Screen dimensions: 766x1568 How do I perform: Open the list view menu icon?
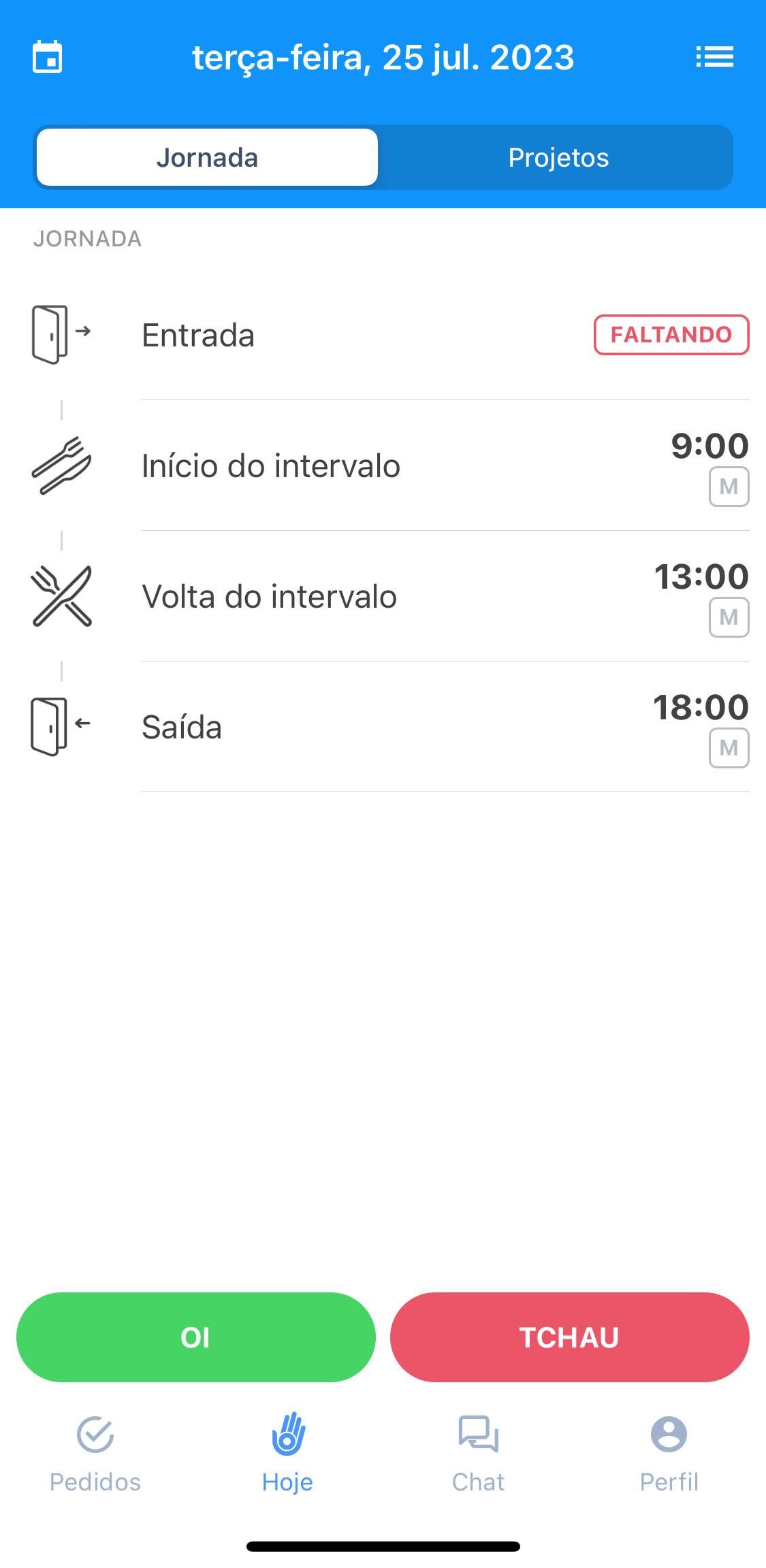pyautogui.click(x=715, y=57)
